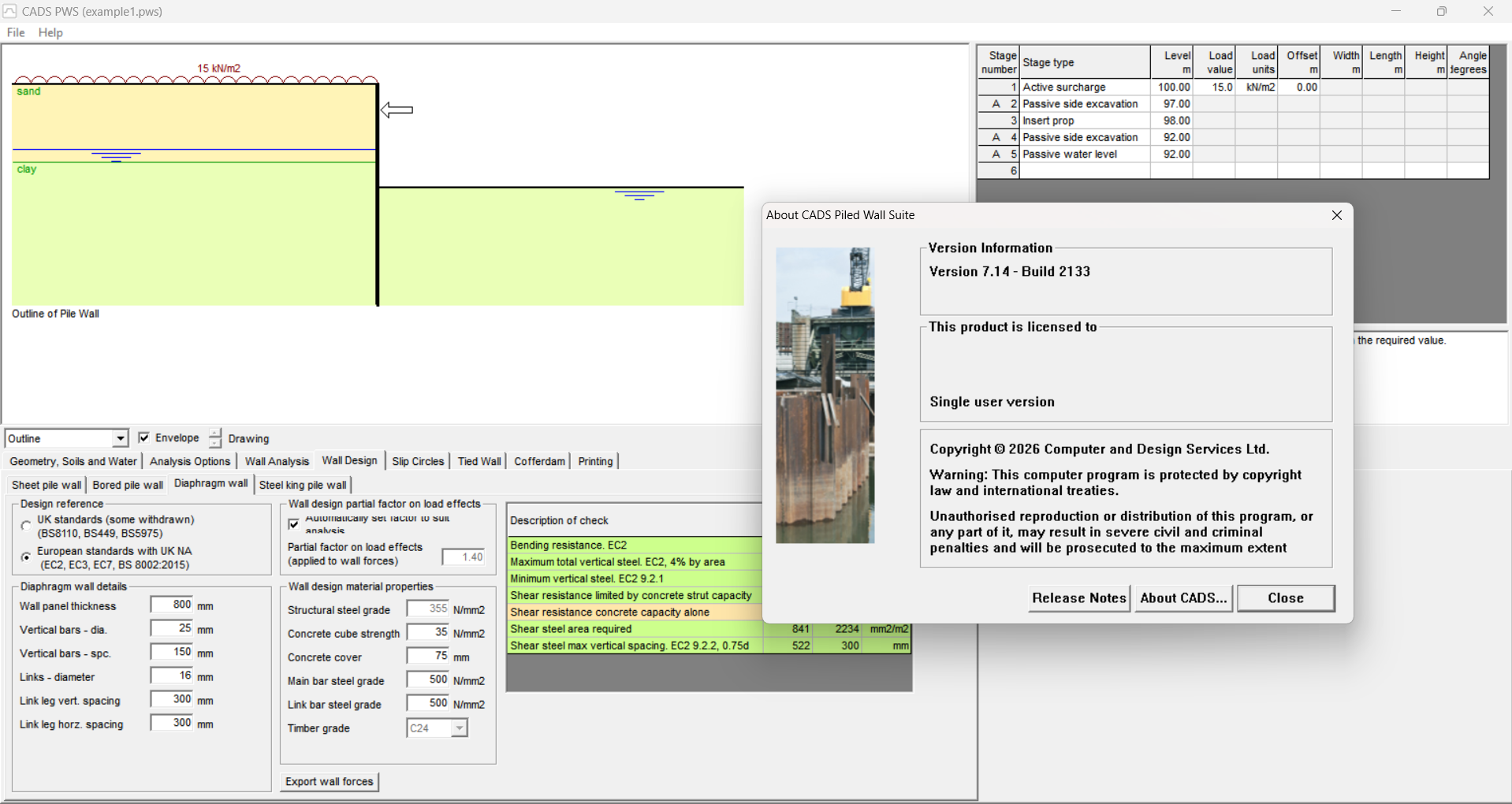This screenshot has height=804, width=1512.
Task: Click the Link leg vert. spacing field
Action: point(172,699)
